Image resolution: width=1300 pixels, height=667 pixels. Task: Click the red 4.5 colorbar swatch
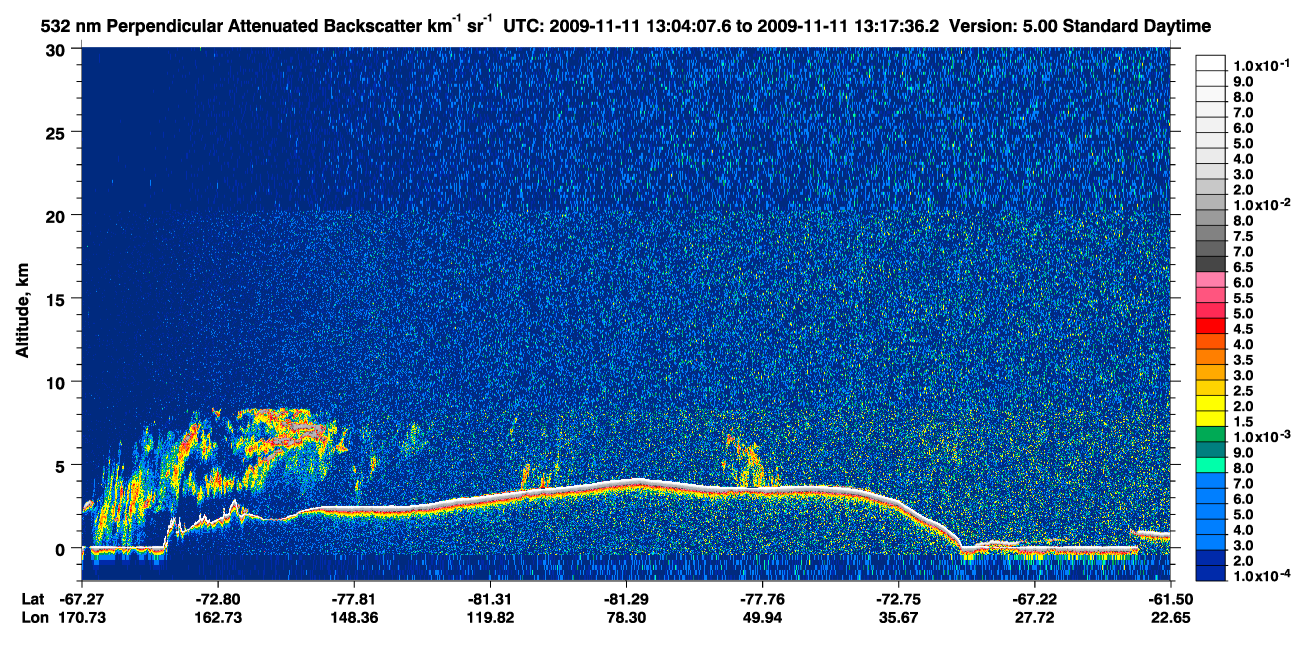click(x=1210, y=326)
